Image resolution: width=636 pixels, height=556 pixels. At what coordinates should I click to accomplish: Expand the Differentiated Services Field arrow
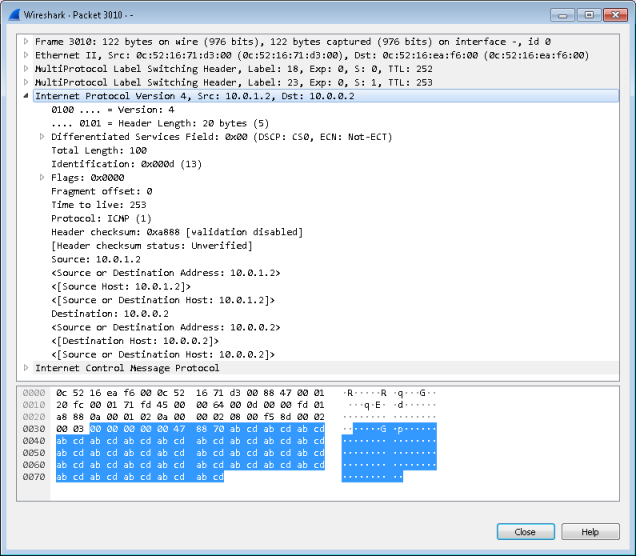(42, 137)
